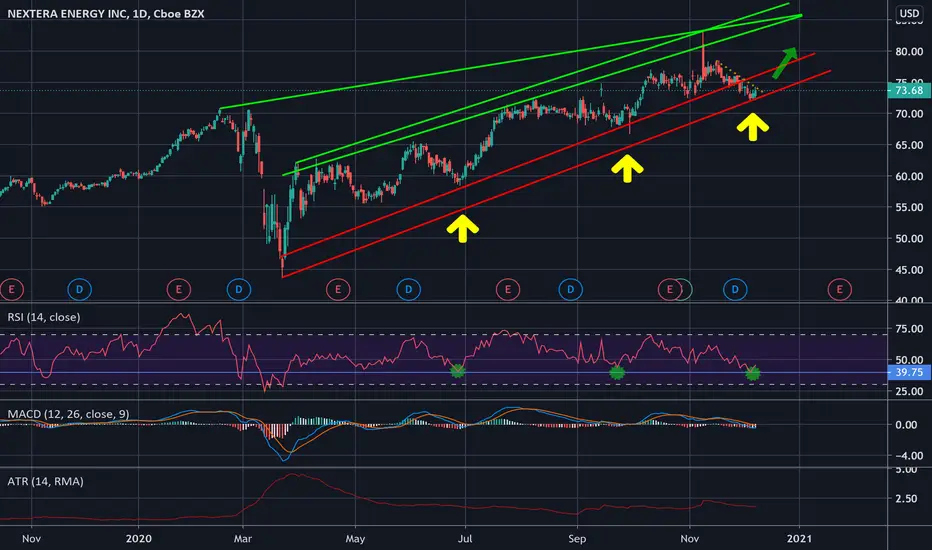Open the USD currency selector
The image size is (932, 550).
click(x=909, y=13)
